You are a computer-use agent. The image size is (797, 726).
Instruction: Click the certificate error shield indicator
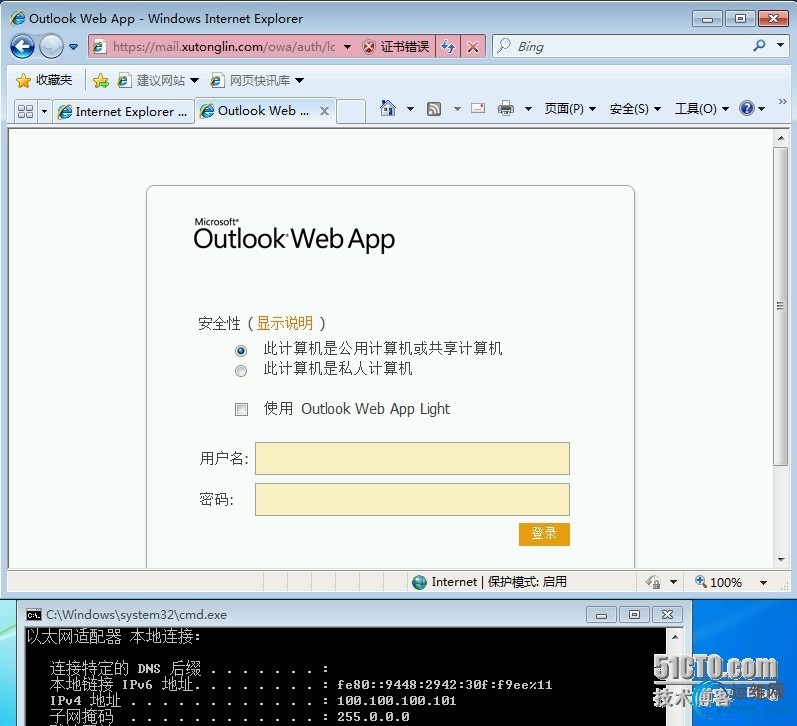click(x=396, y=47)
